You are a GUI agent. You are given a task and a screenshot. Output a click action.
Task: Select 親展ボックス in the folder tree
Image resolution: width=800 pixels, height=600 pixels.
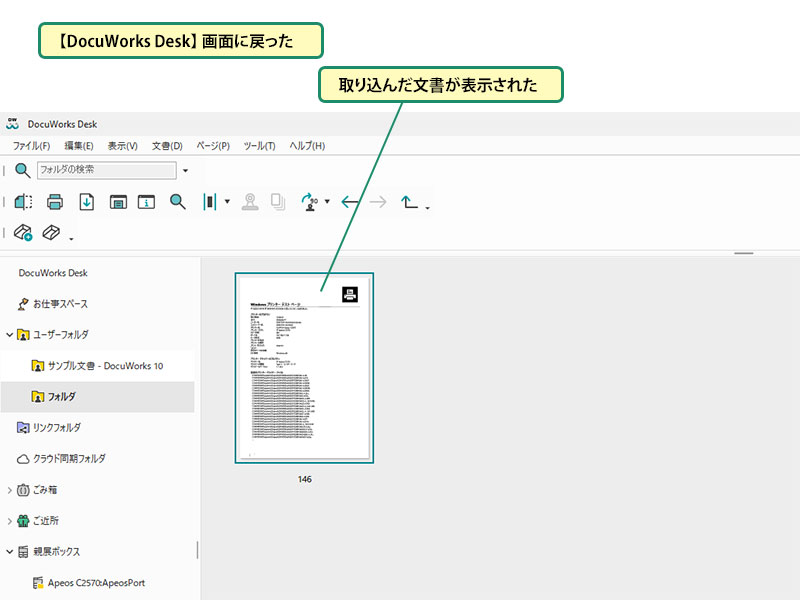coord(57,552)
